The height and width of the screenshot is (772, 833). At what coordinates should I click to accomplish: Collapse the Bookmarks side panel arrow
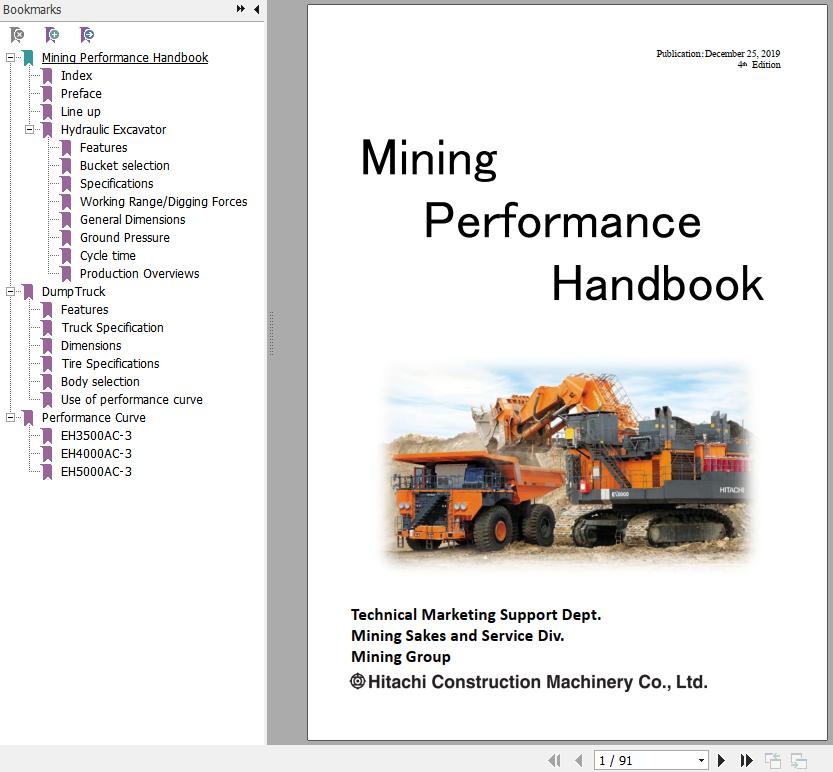tap(257, 9)
